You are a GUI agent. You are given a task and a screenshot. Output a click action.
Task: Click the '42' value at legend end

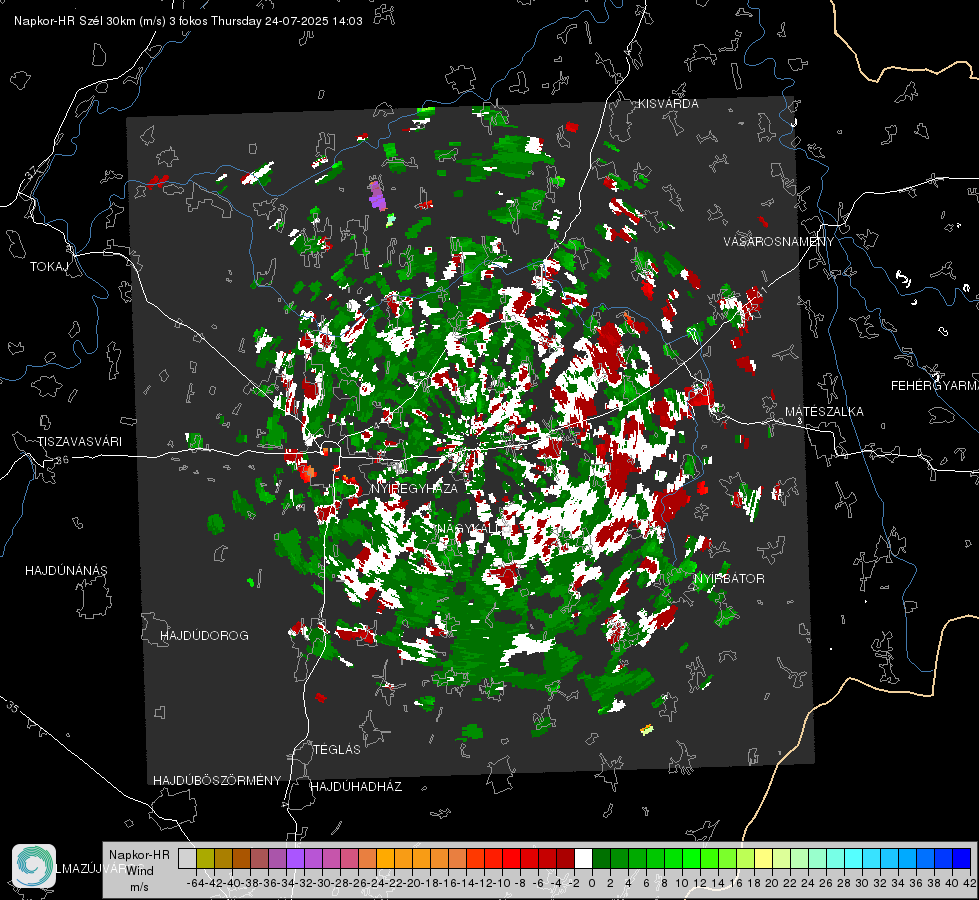pyautogui.click(x=970, y=883)
